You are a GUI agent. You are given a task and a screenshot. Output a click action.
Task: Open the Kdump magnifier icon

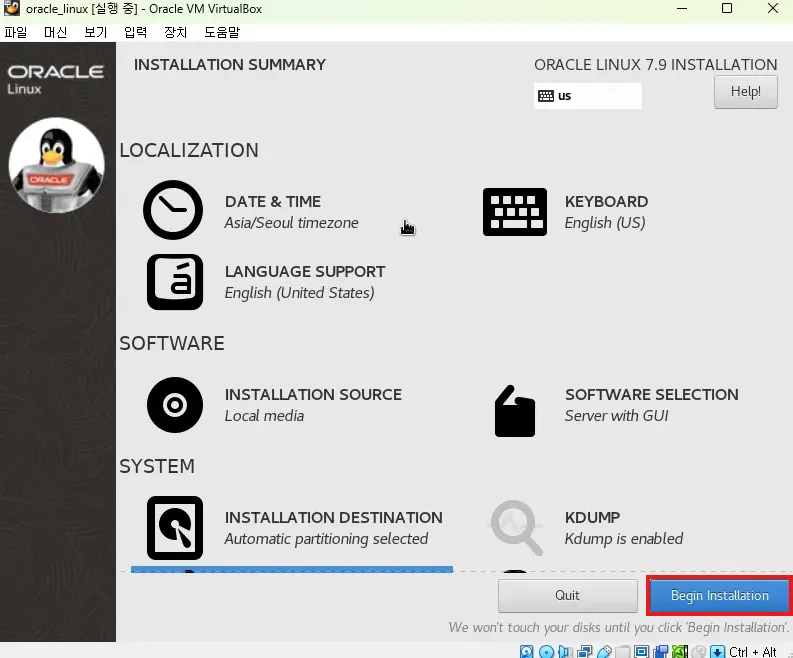click(516, 528)
